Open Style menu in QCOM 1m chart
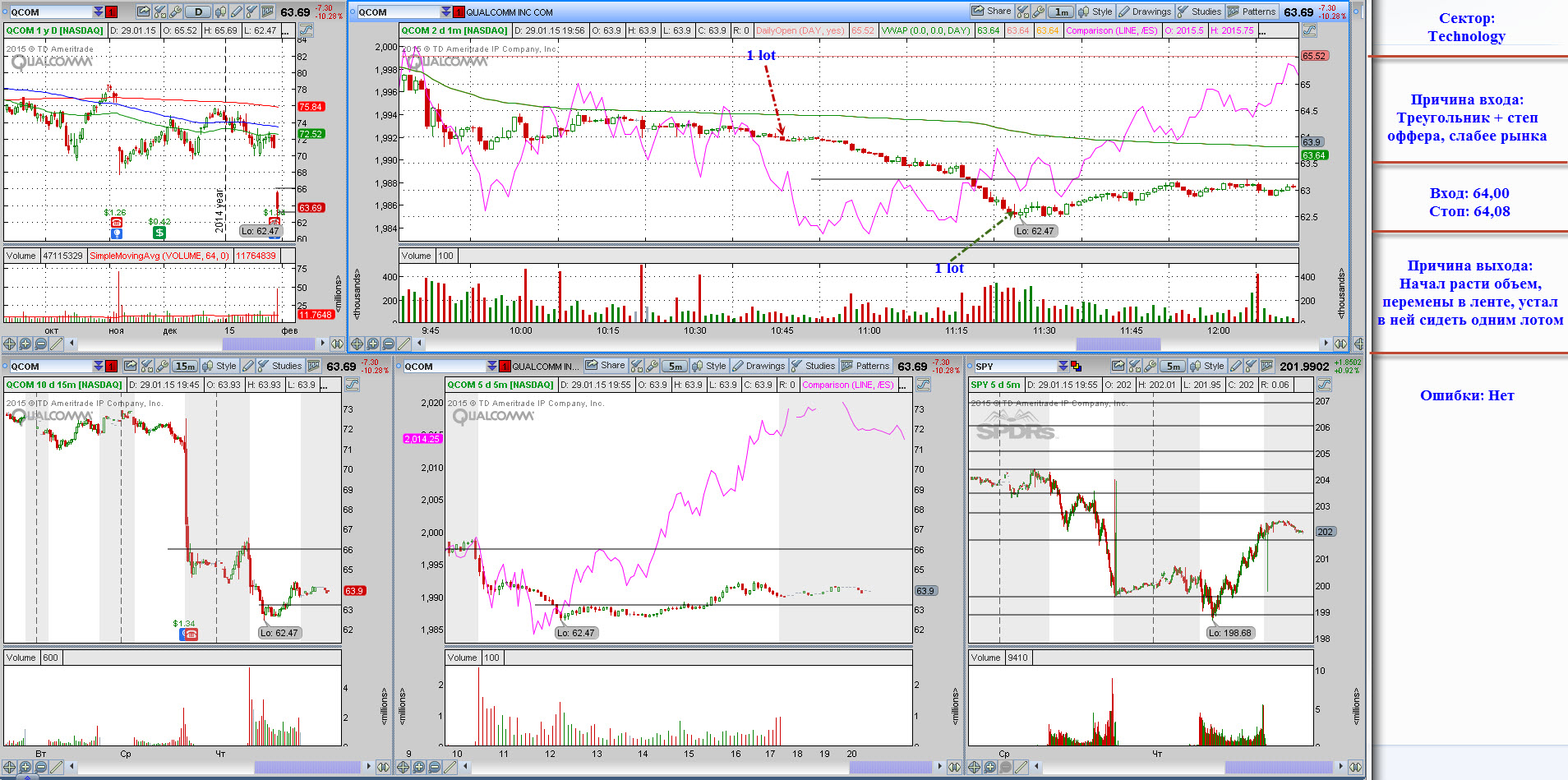 click(1095, 12)
